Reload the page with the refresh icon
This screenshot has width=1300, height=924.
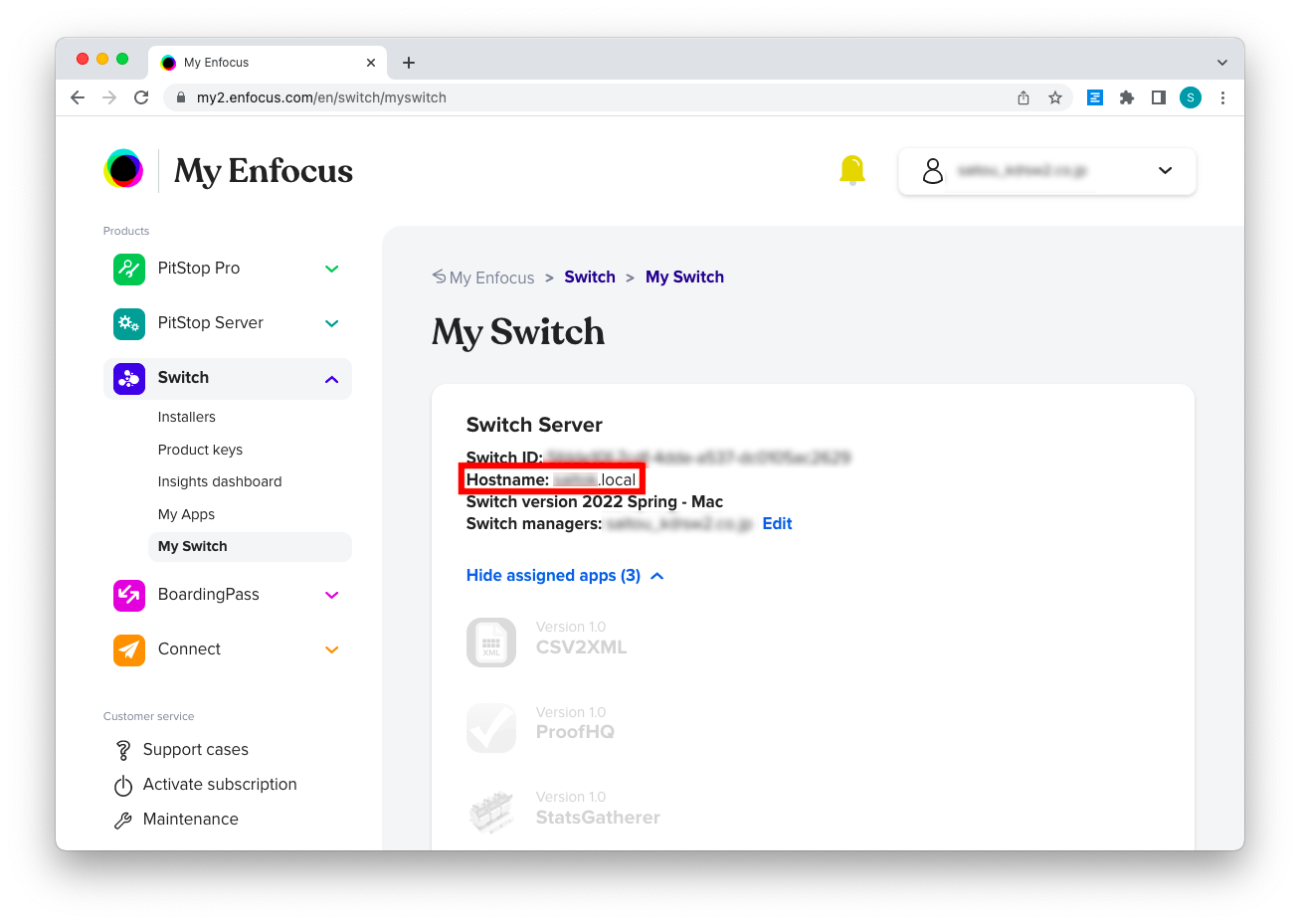141,97
